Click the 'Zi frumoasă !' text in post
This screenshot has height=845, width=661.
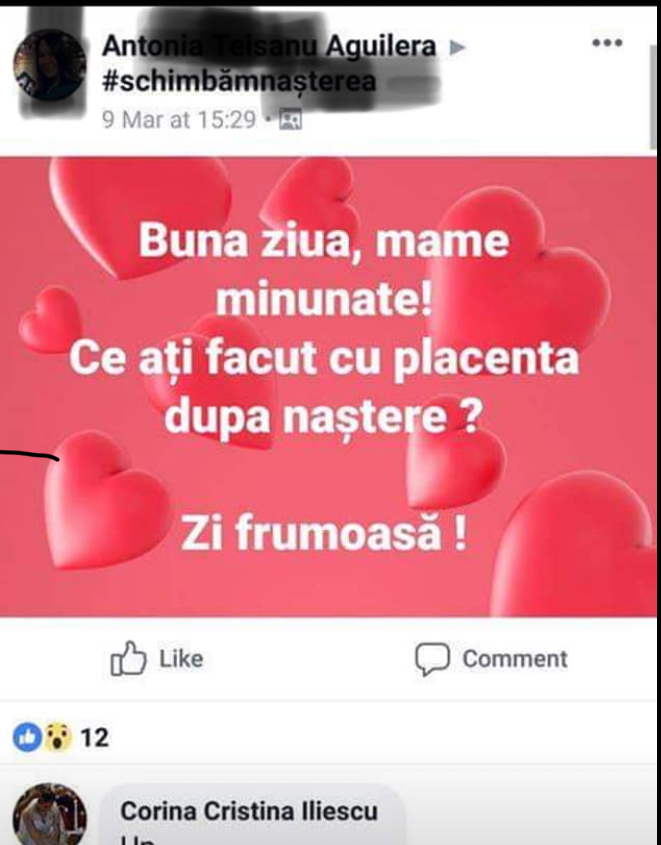323,534
